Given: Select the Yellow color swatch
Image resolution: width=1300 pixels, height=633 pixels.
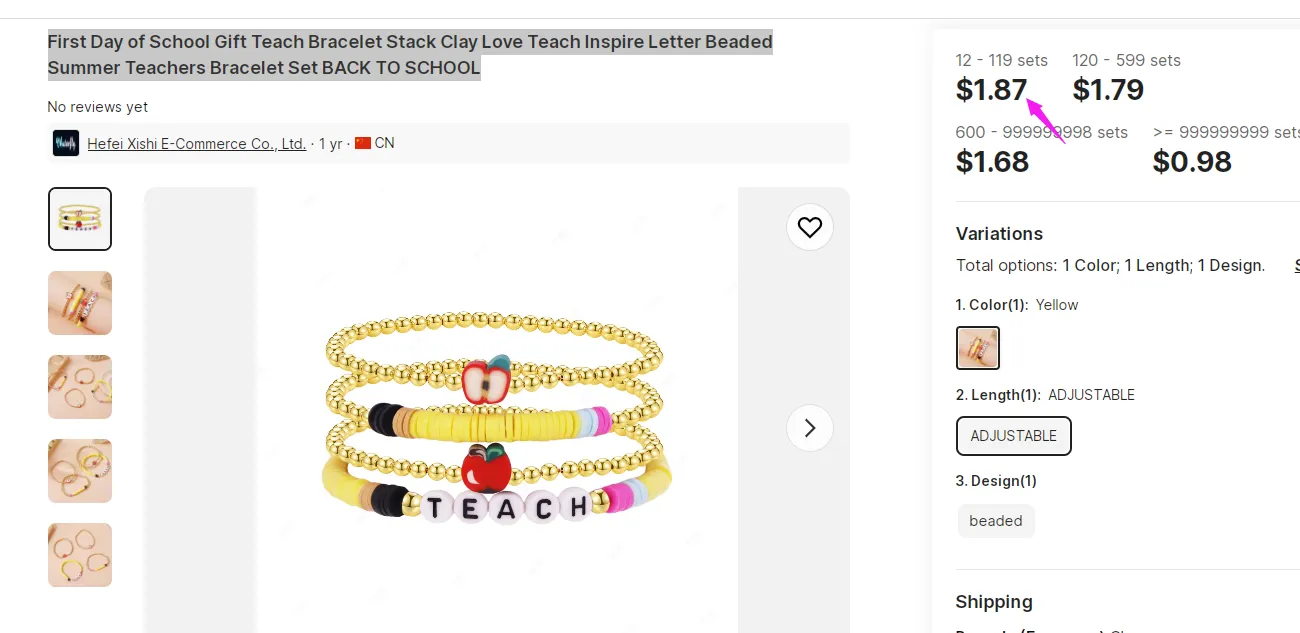Looking at the screenshot, I should [x=978, y=348].
